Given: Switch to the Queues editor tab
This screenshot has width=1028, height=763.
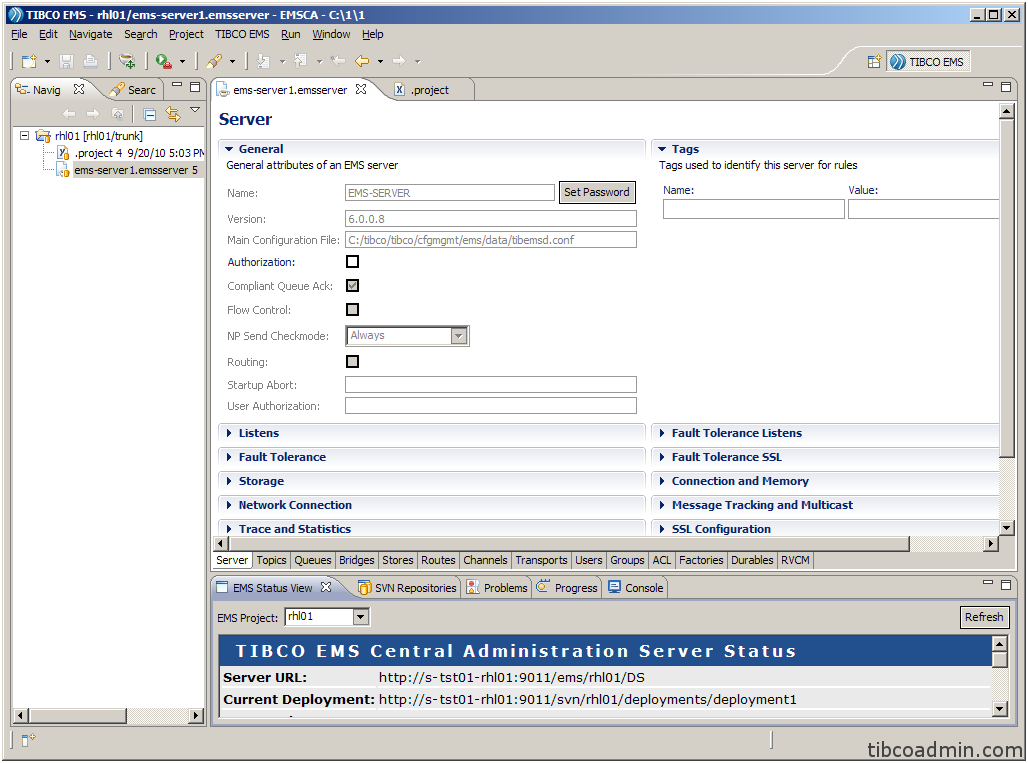Looking at the screenshot, I should (x=313, y=560).
